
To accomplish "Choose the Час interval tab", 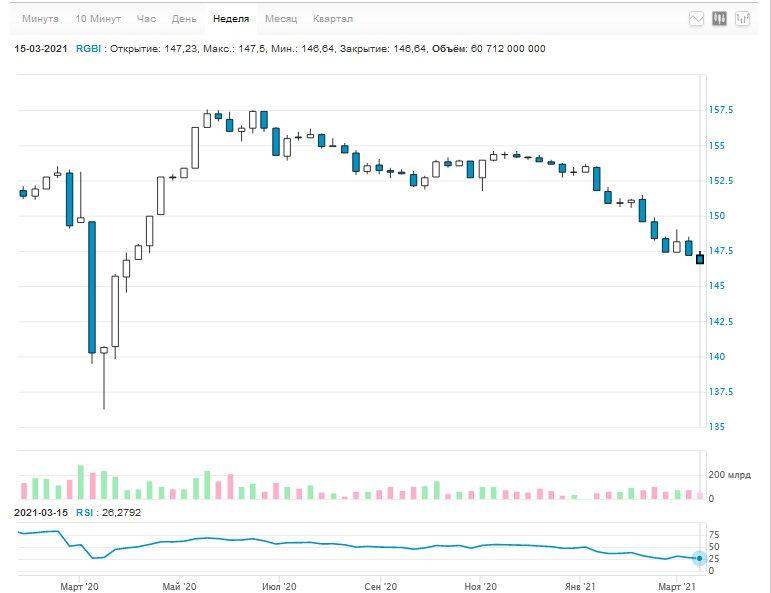I will click(146, 19).
